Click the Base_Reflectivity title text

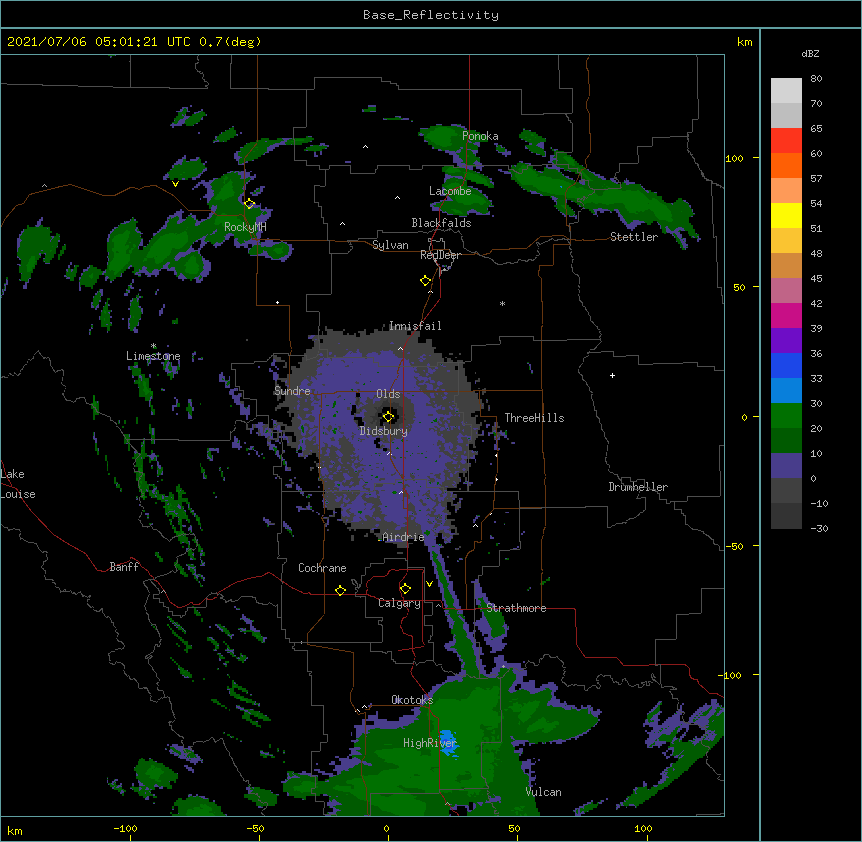click(x=431, y=15)
